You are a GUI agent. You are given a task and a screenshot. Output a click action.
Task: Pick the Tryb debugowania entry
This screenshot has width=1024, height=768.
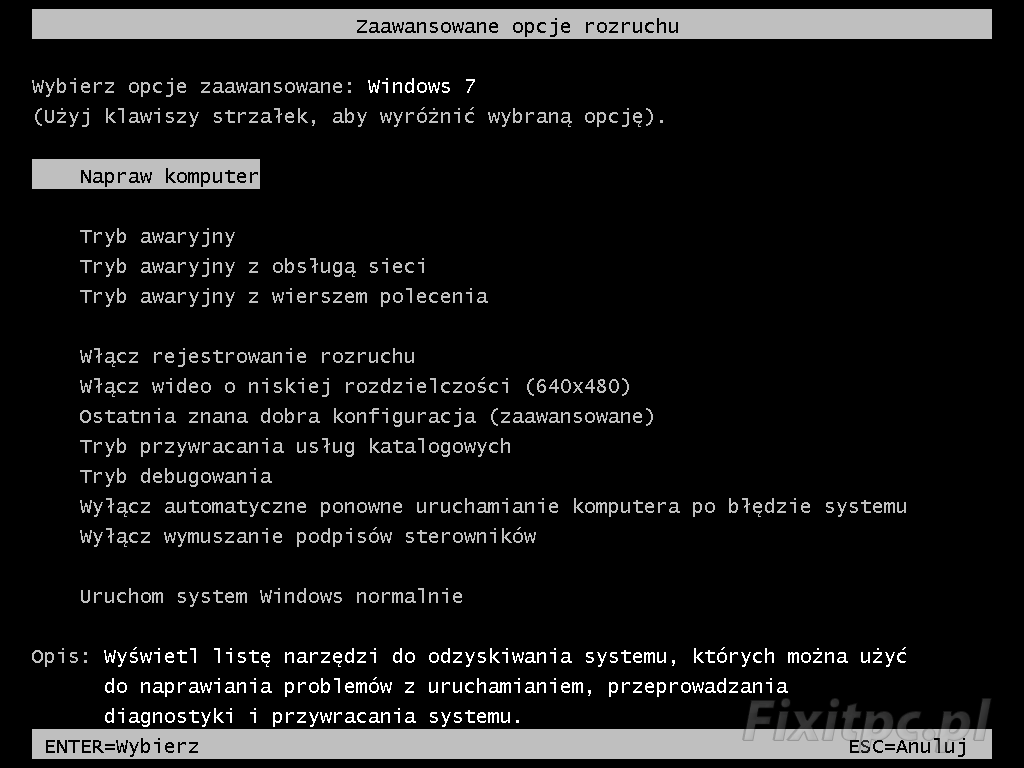coord(176,477)
